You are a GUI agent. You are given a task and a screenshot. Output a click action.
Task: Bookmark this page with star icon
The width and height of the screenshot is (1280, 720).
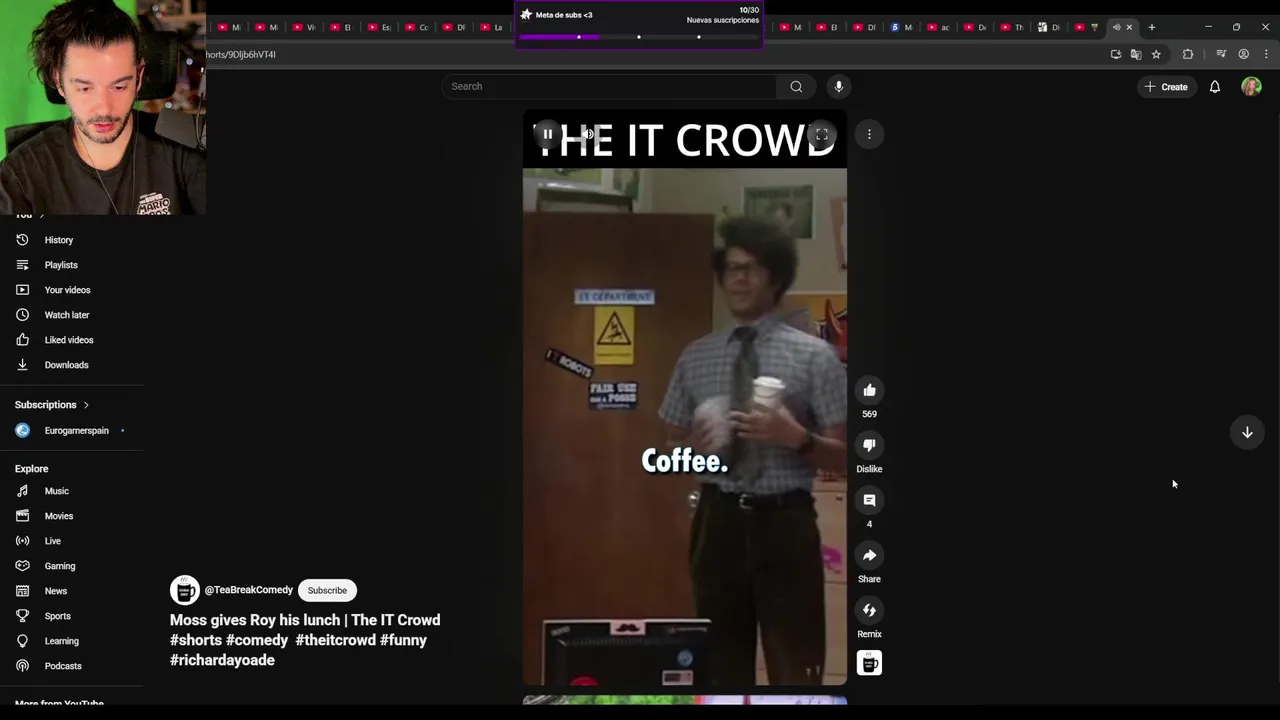coord(1156,54)
